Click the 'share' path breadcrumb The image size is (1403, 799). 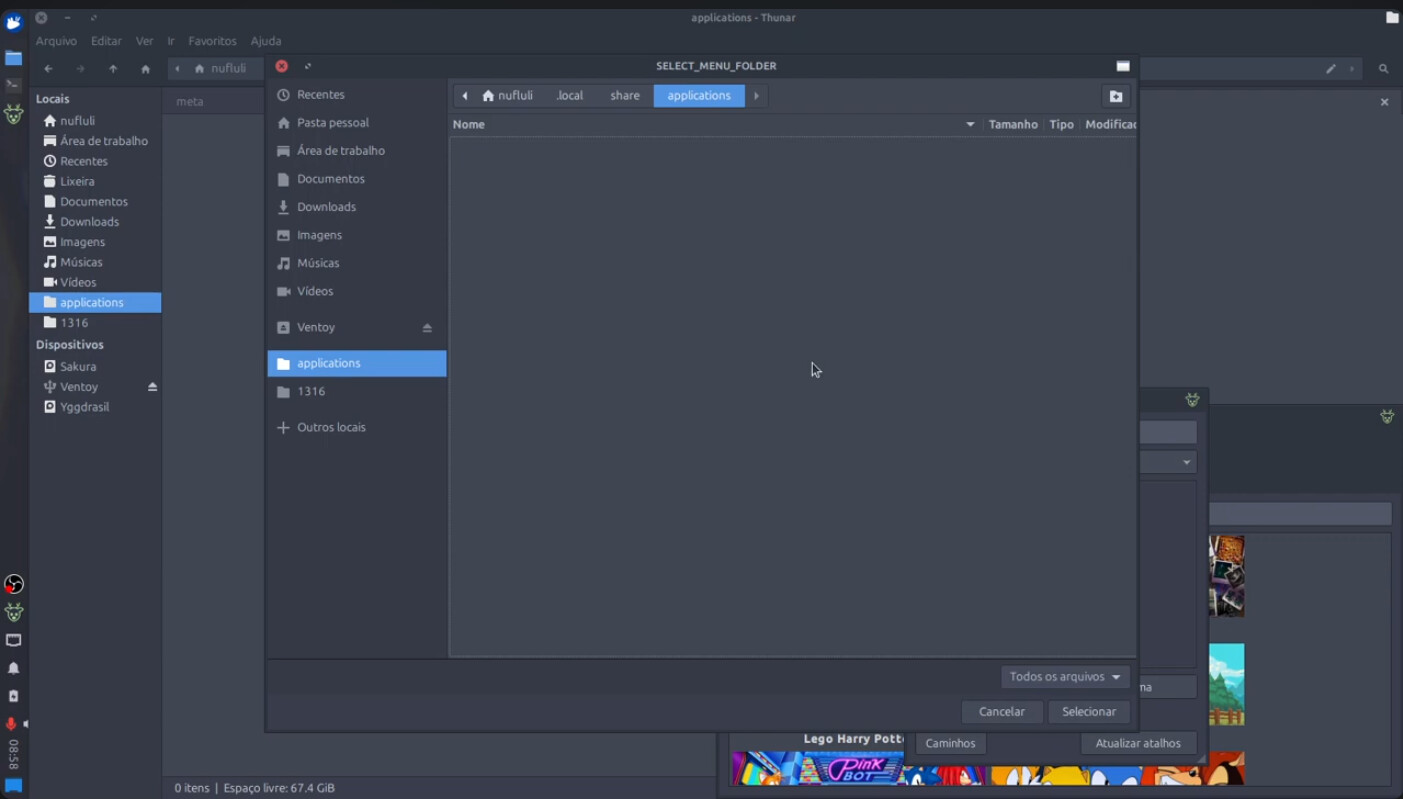[x=625, y=96]
